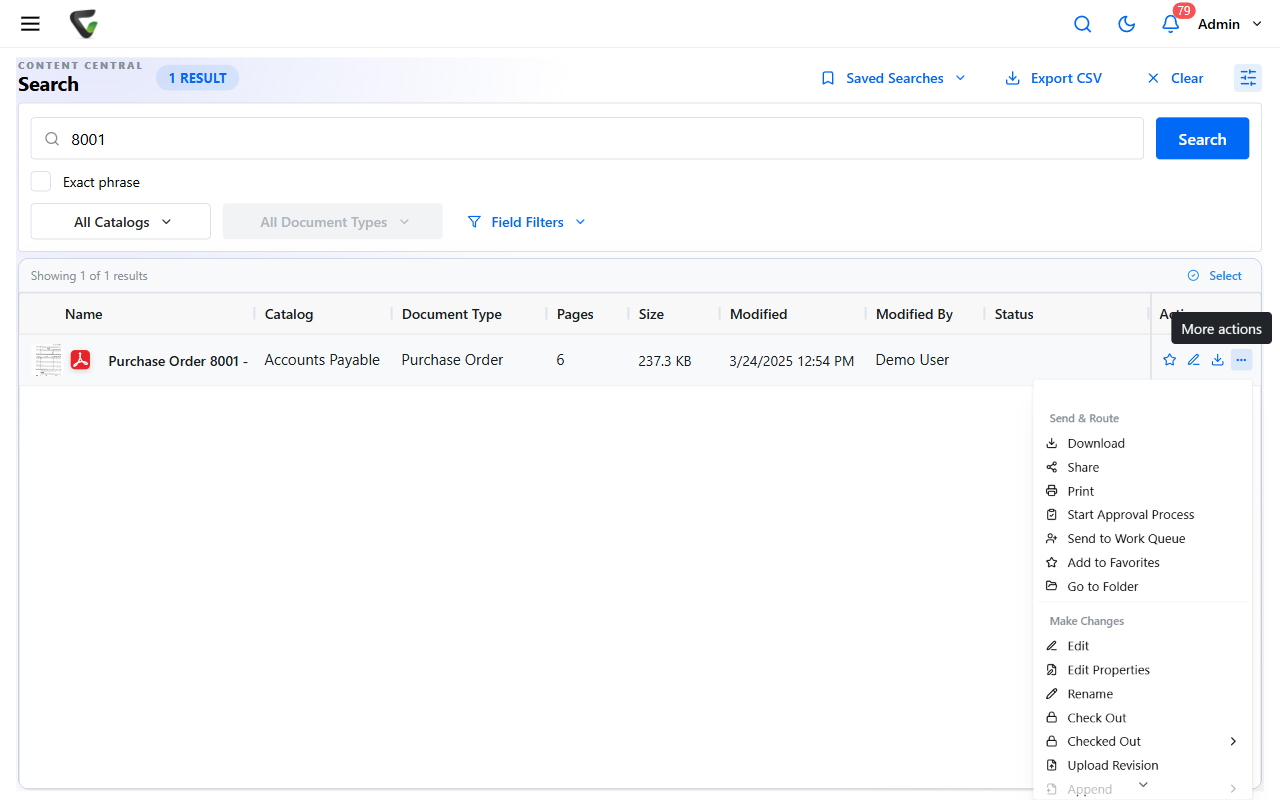Toggle dark mode moon icon
1280x800 pixels.
coord(1126,24)
